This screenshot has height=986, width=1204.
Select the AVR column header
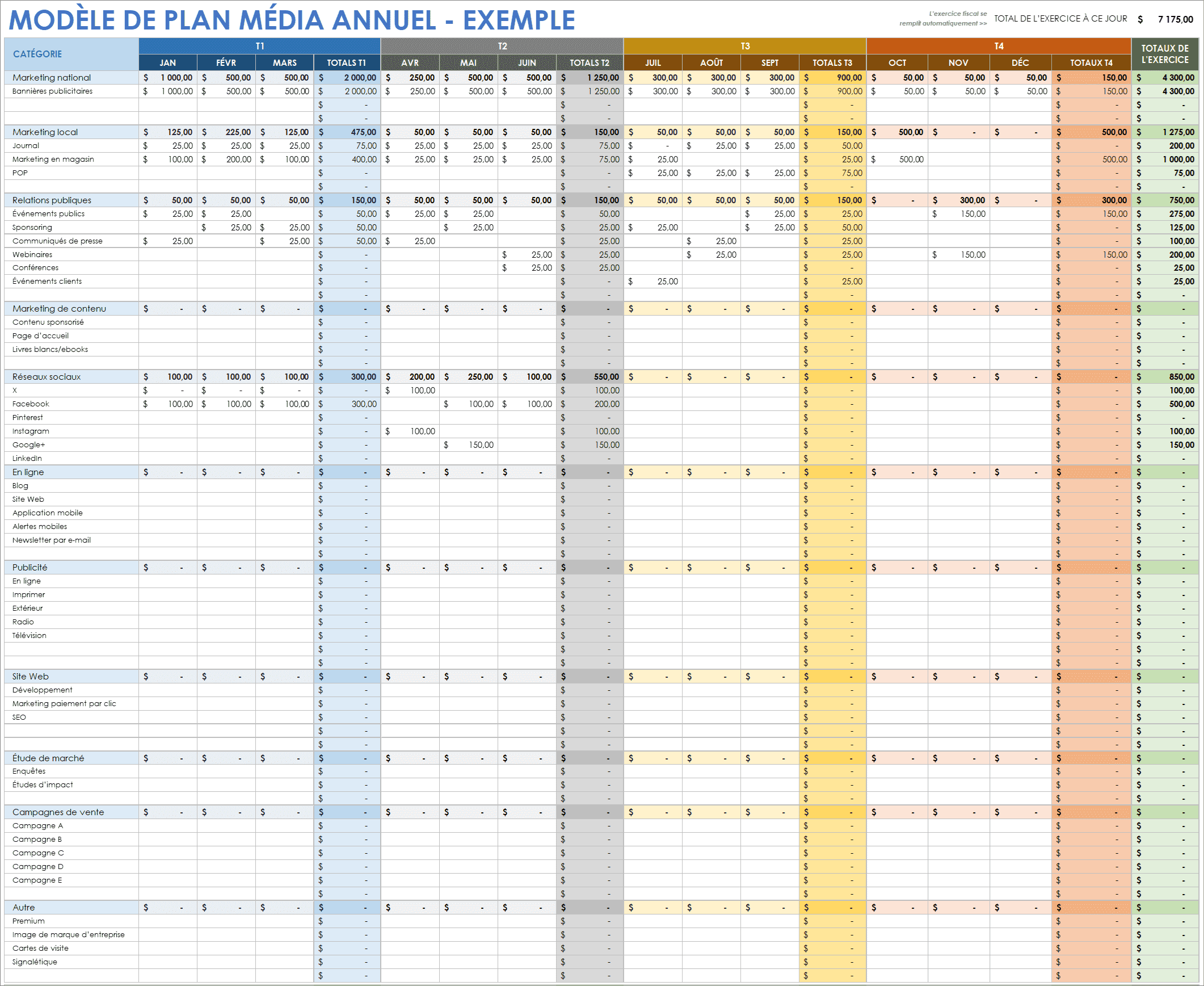[x=410, y=62]
